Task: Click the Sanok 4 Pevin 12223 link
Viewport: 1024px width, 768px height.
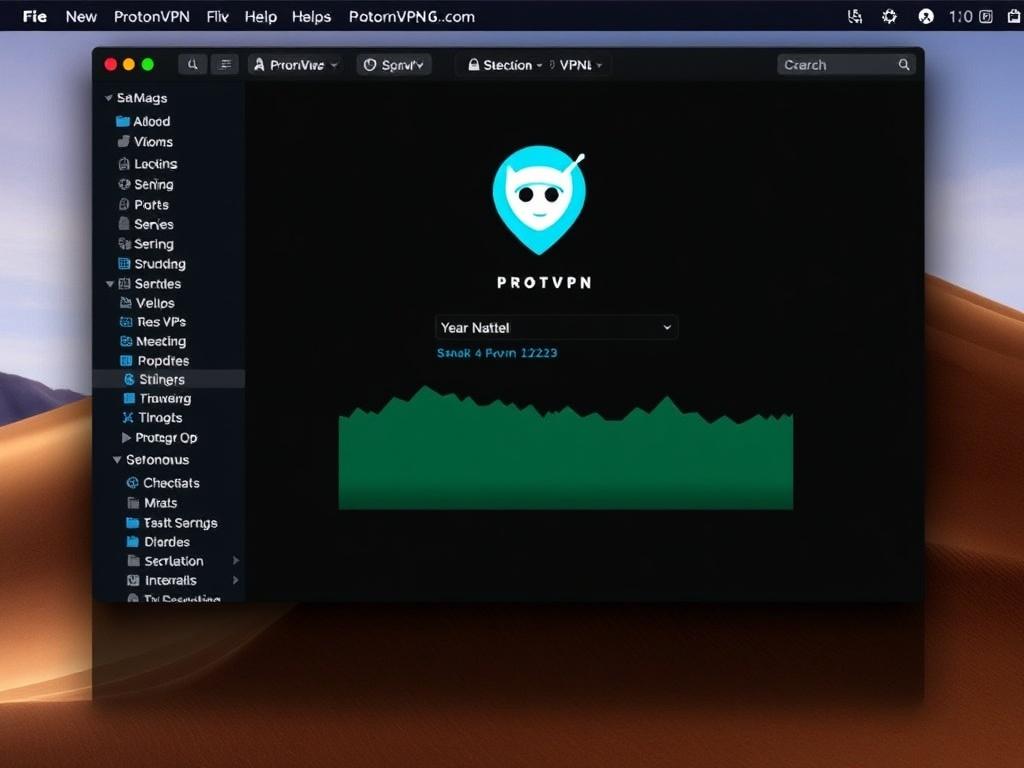Action: [x=497, y=353]
